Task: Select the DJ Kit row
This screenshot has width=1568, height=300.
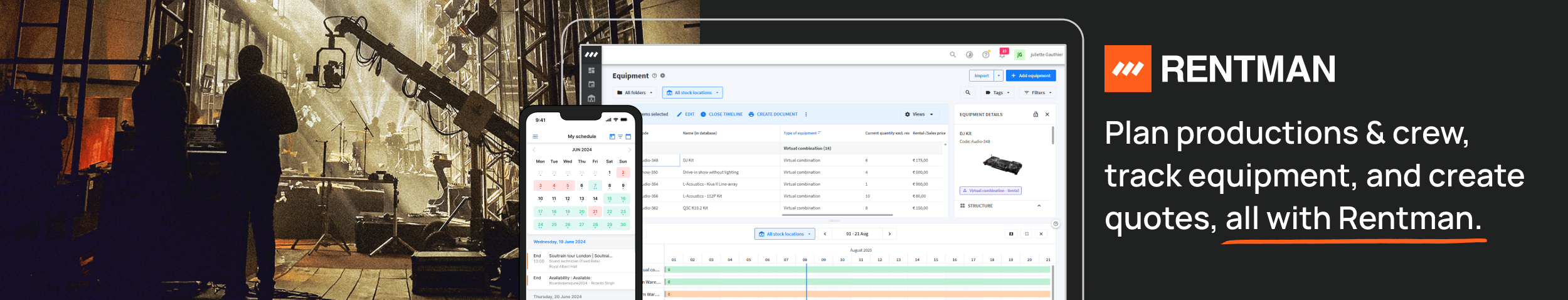Action: pos(793,160)
